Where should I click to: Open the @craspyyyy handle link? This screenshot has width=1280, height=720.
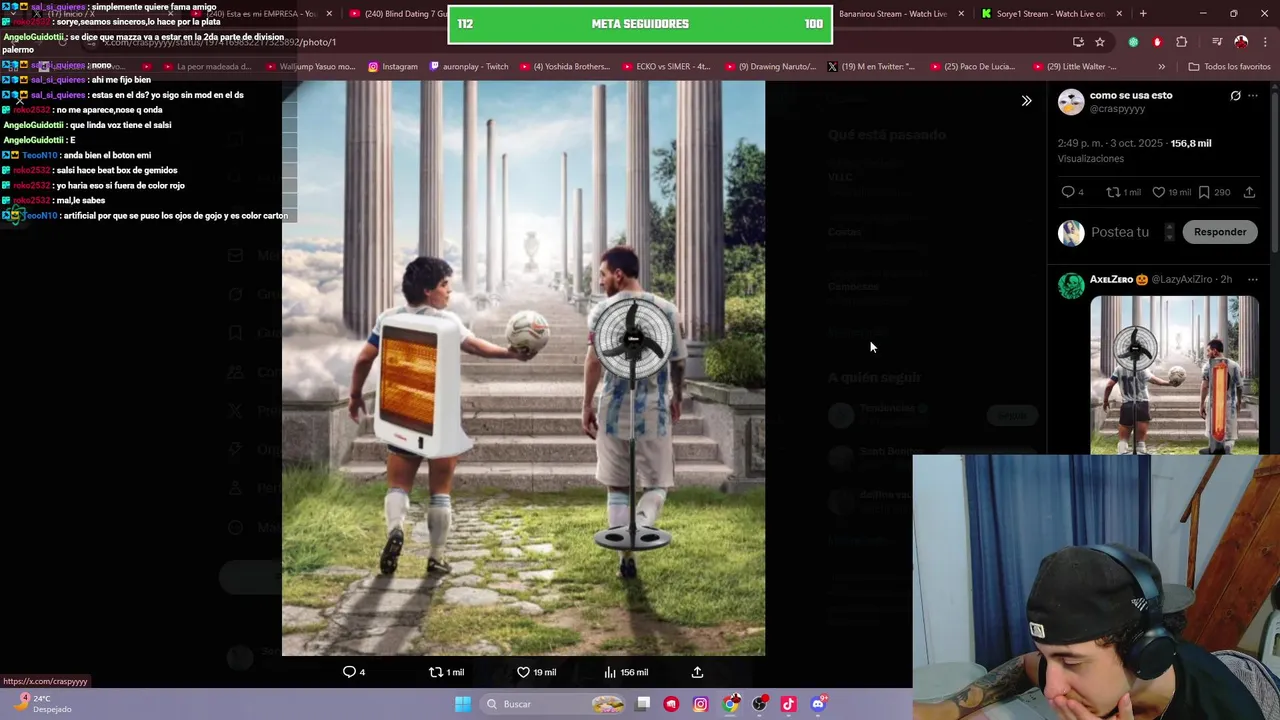pos(1117,108)
